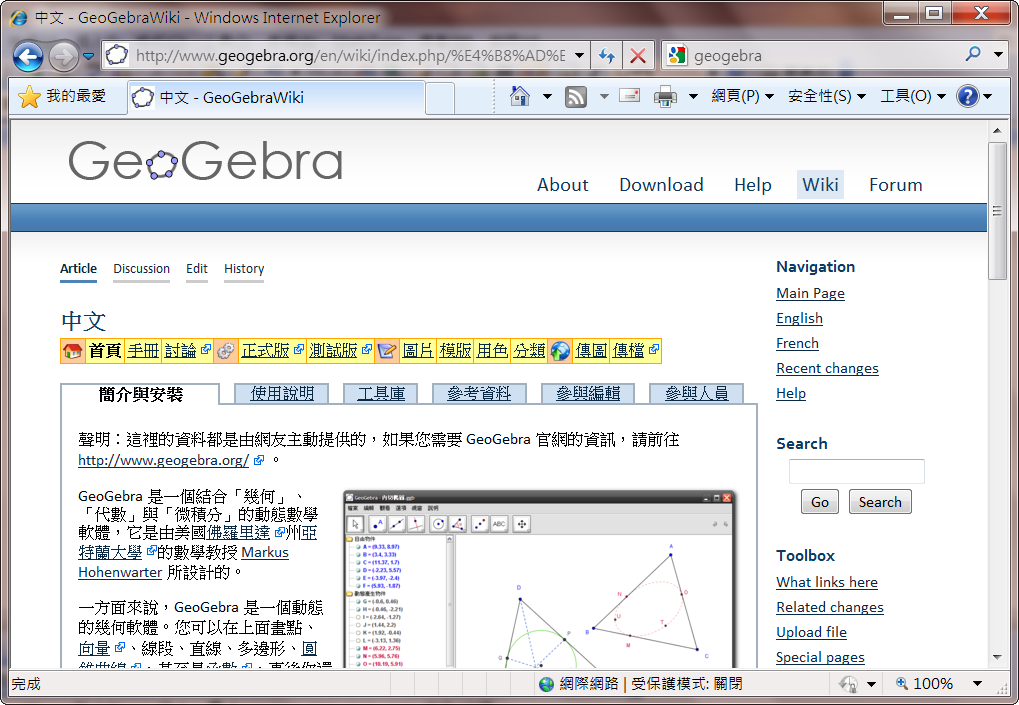Open the 網頁(P) menu
This screenshot has height=705, width=1019.
742,96
